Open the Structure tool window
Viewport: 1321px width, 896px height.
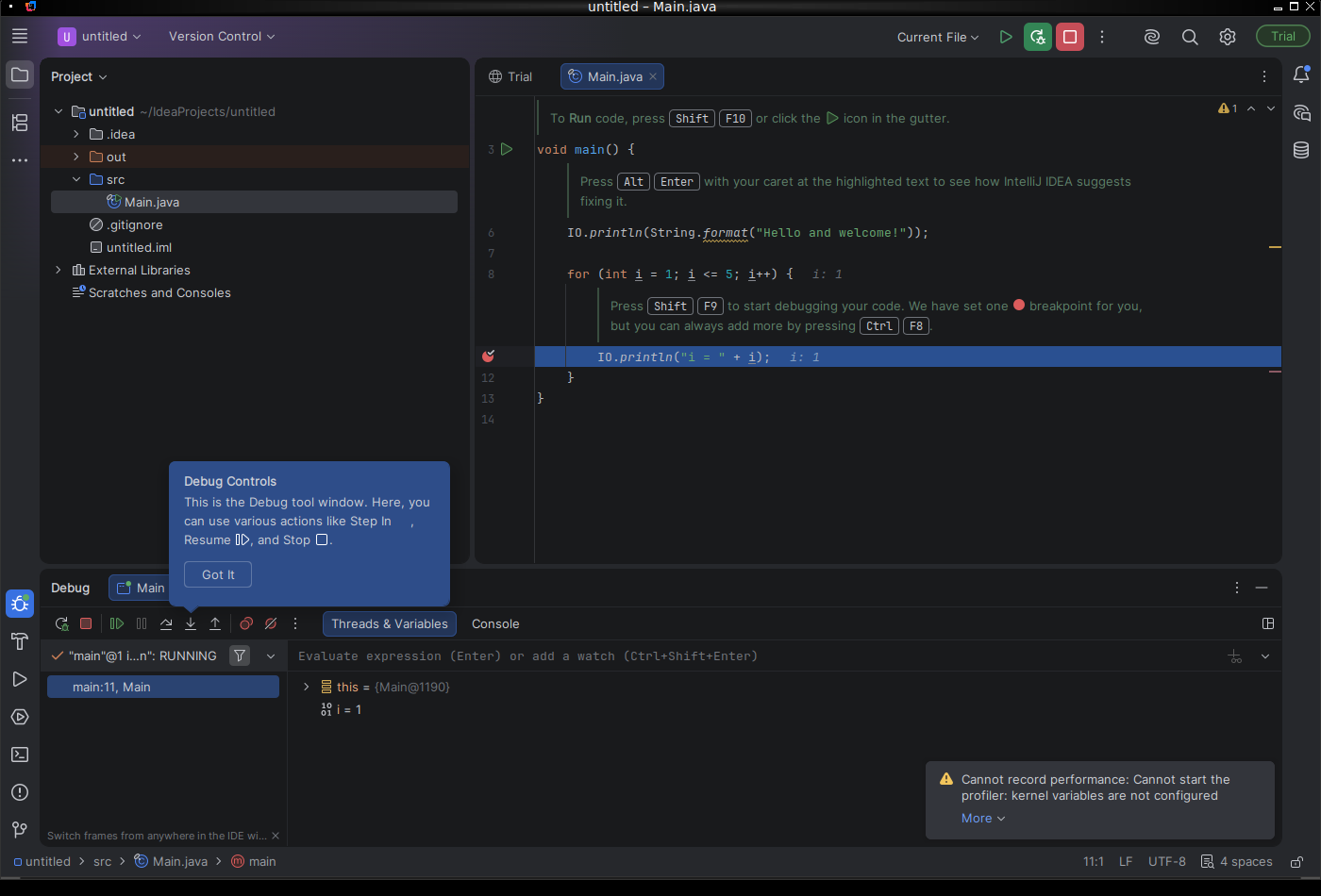coord(20,123)
